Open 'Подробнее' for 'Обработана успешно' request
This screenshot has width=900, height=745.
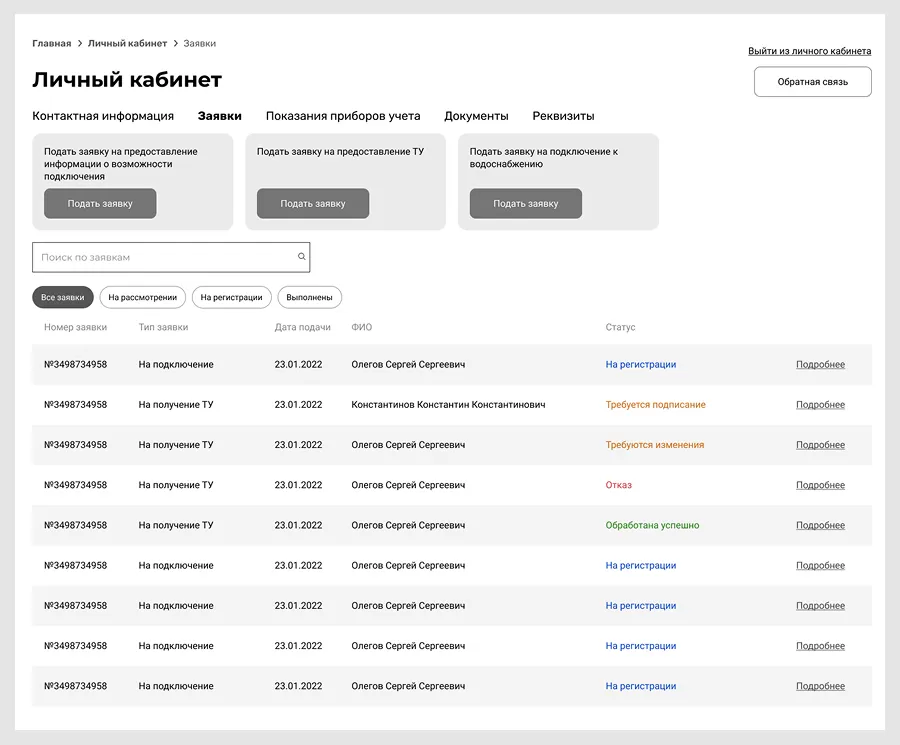tap(820, 525)
